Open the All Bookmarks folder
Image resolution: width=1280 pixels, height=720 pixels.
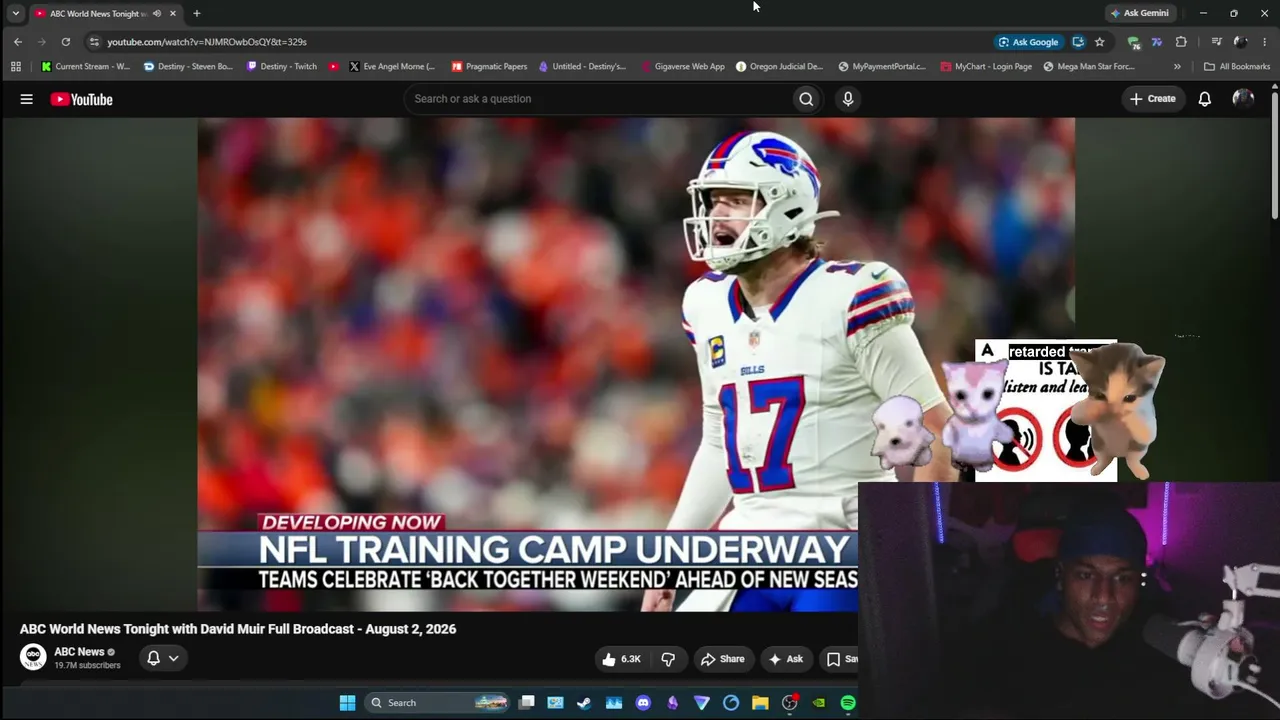1237,67
